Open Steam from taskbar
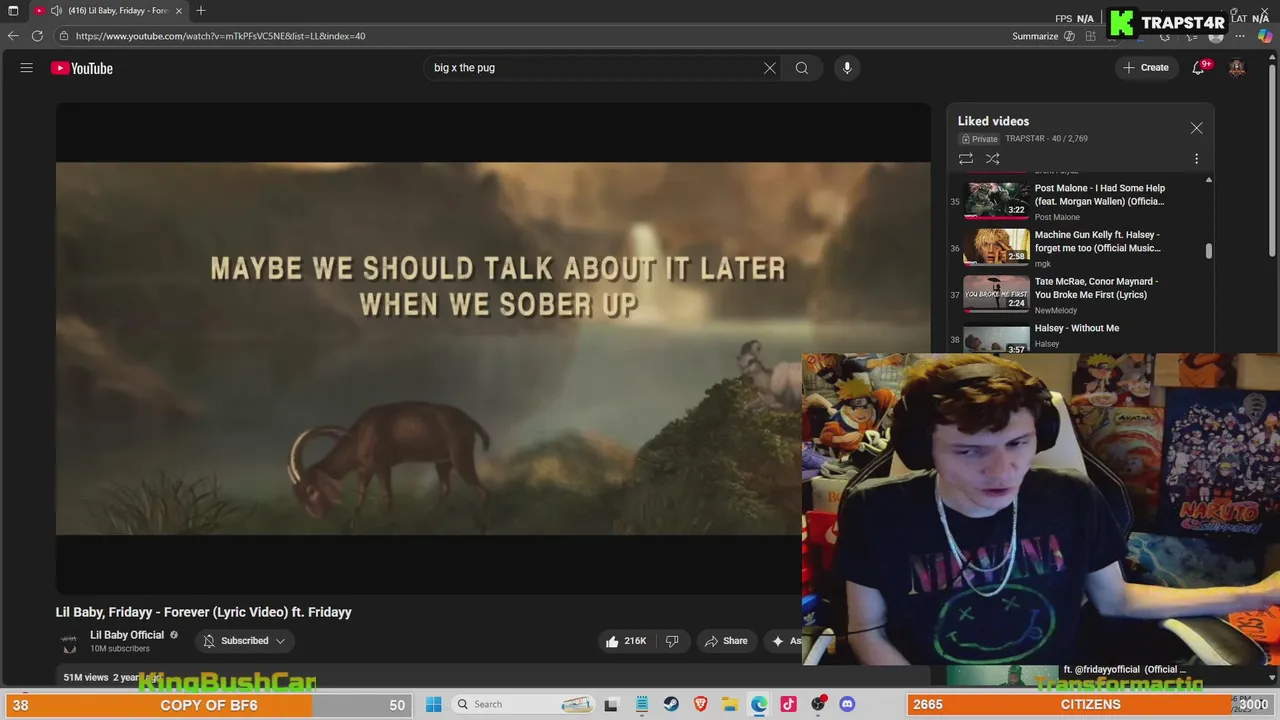Viewport: 1280px width, 720px height. (x=671, y=704)
